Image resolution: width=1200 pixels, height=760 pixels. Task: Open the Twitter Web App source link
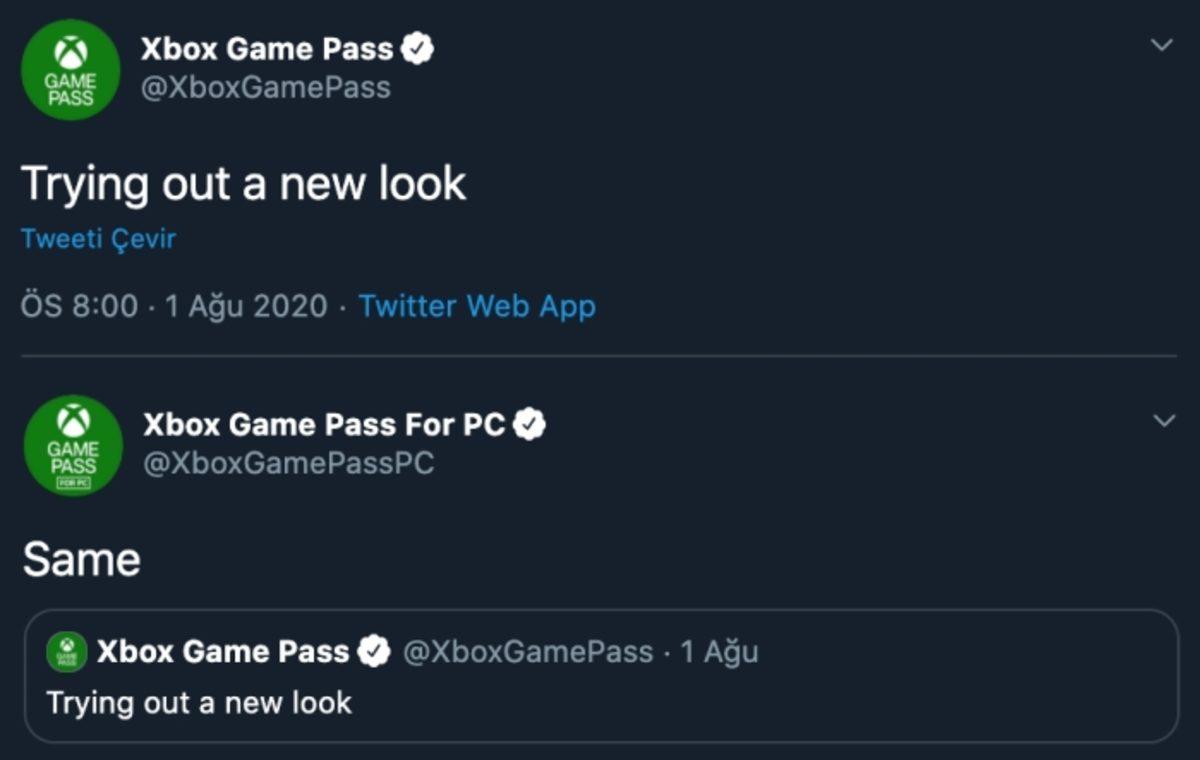477,306
